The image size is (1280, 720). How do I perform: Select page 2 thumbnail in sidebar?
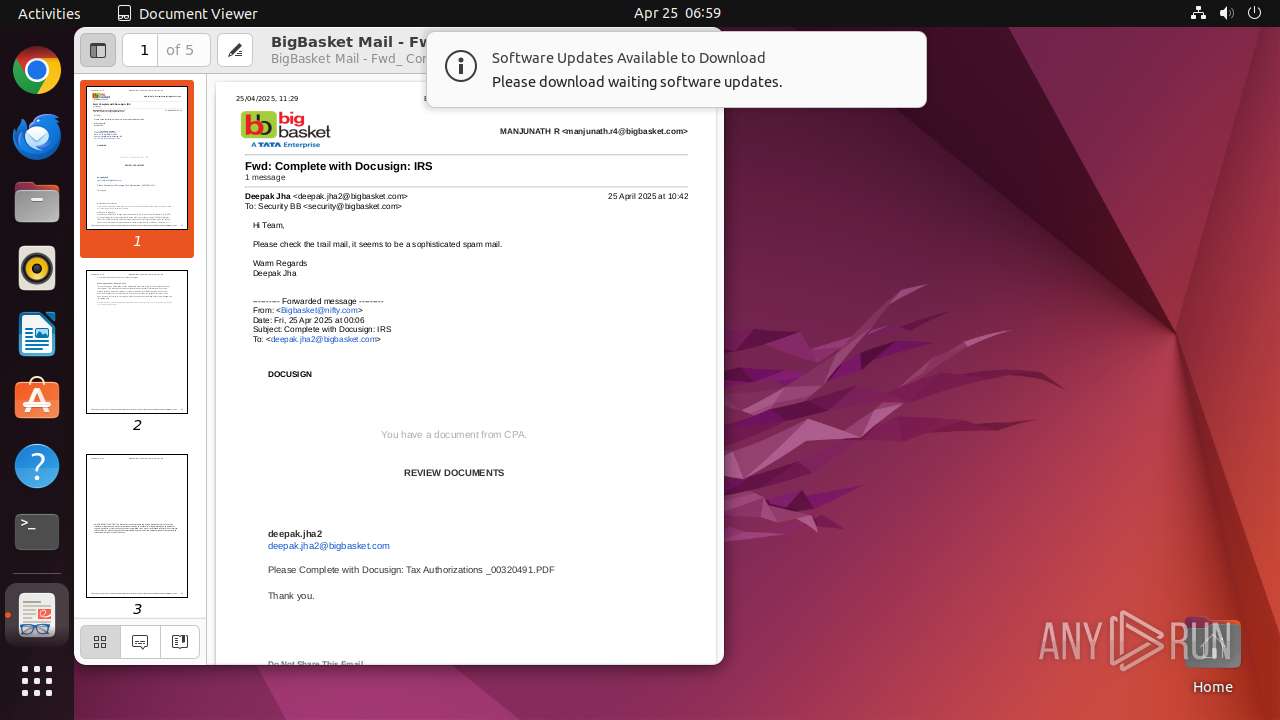137,342
